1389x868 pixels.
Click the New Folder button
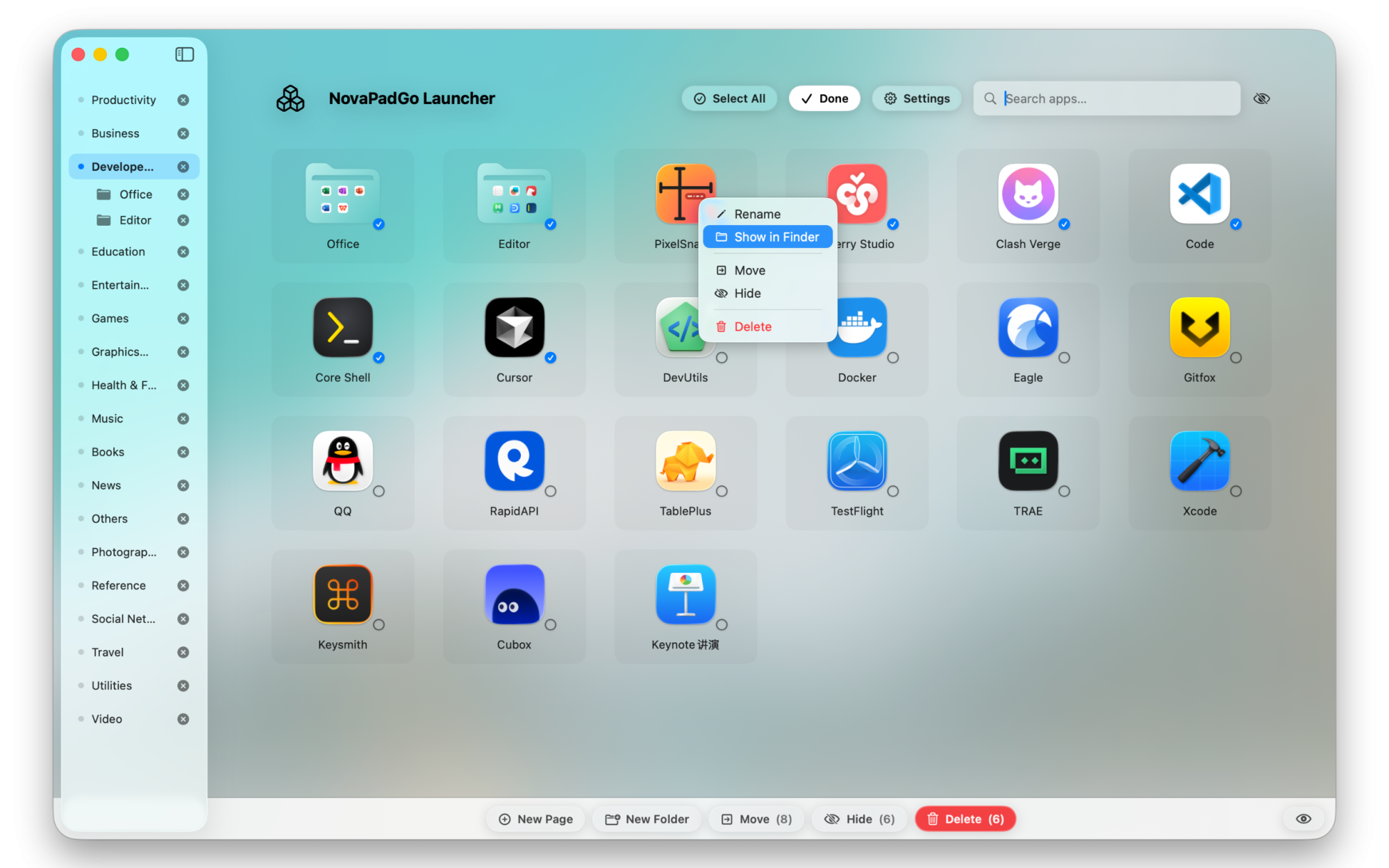click(x=647, y=819)
